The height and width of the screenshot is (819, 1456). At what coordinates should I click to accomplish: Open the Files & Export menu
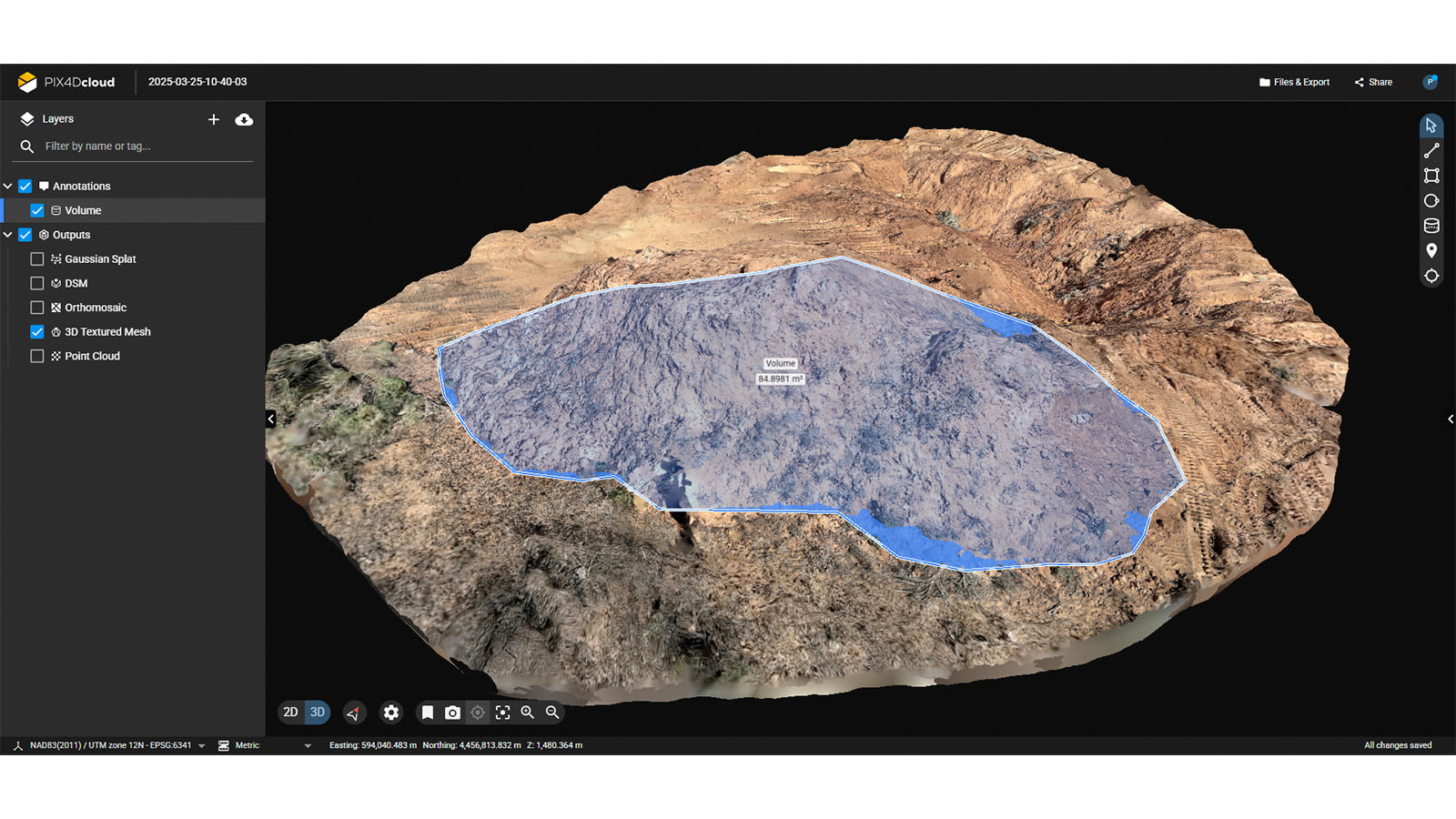(1294, 82)
